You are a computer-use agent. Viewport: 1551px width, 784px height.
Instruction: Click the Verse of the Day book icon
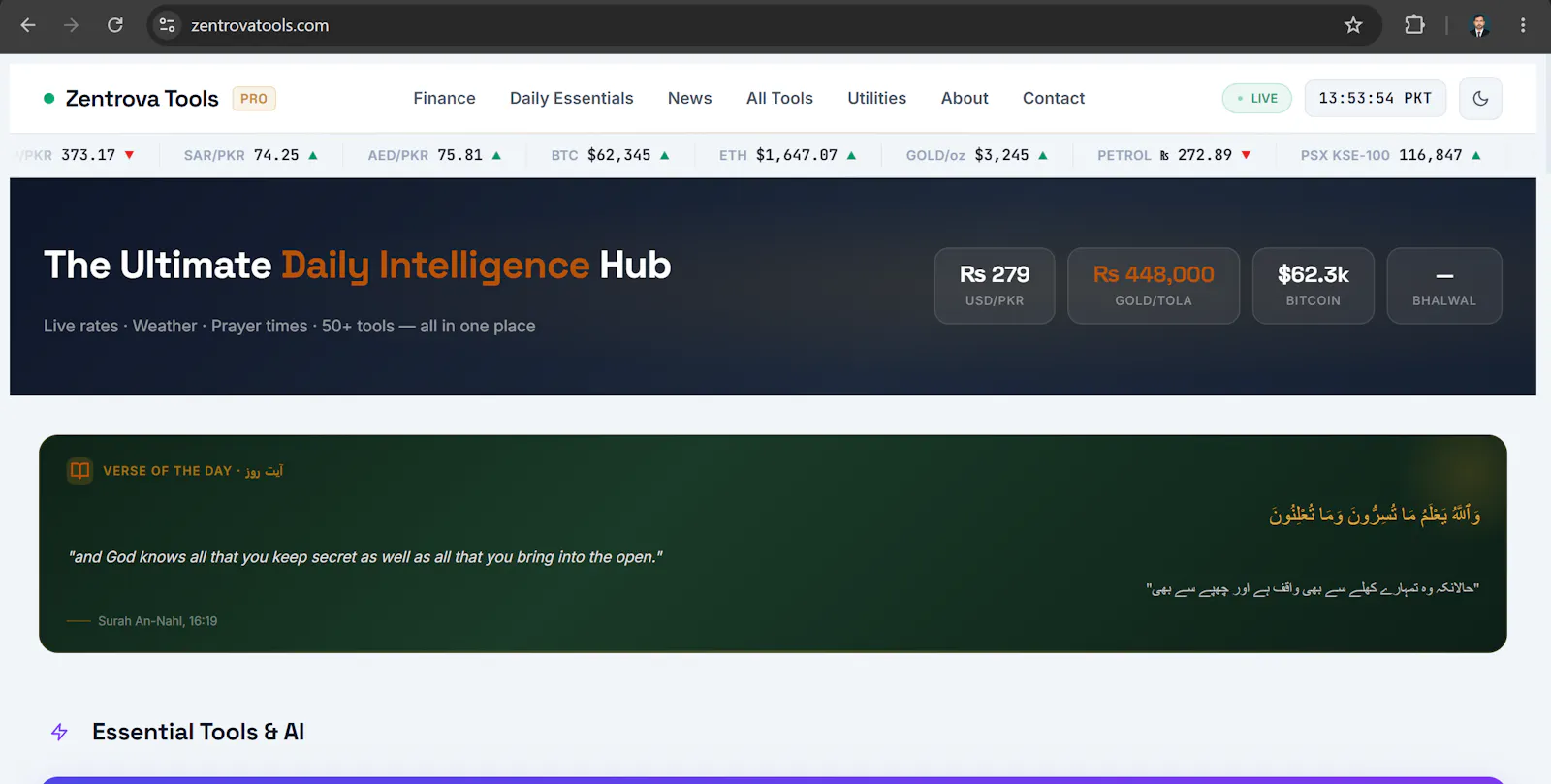79,471
